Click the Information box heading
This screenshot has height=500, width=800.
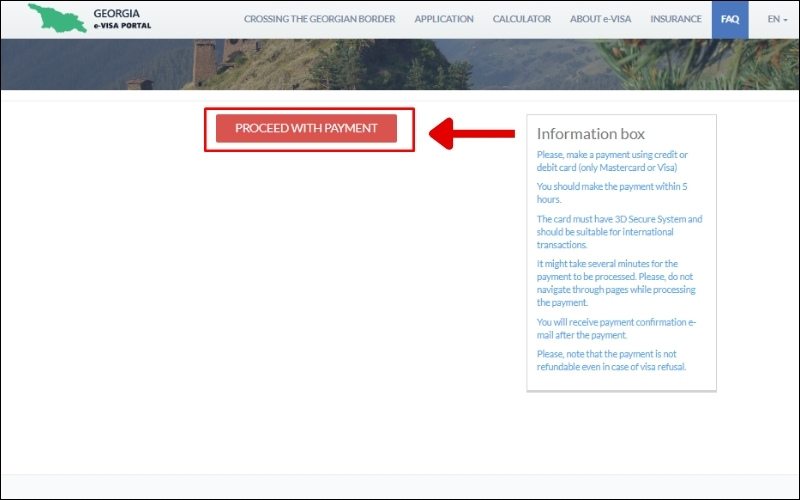click(x=590, y=134)
